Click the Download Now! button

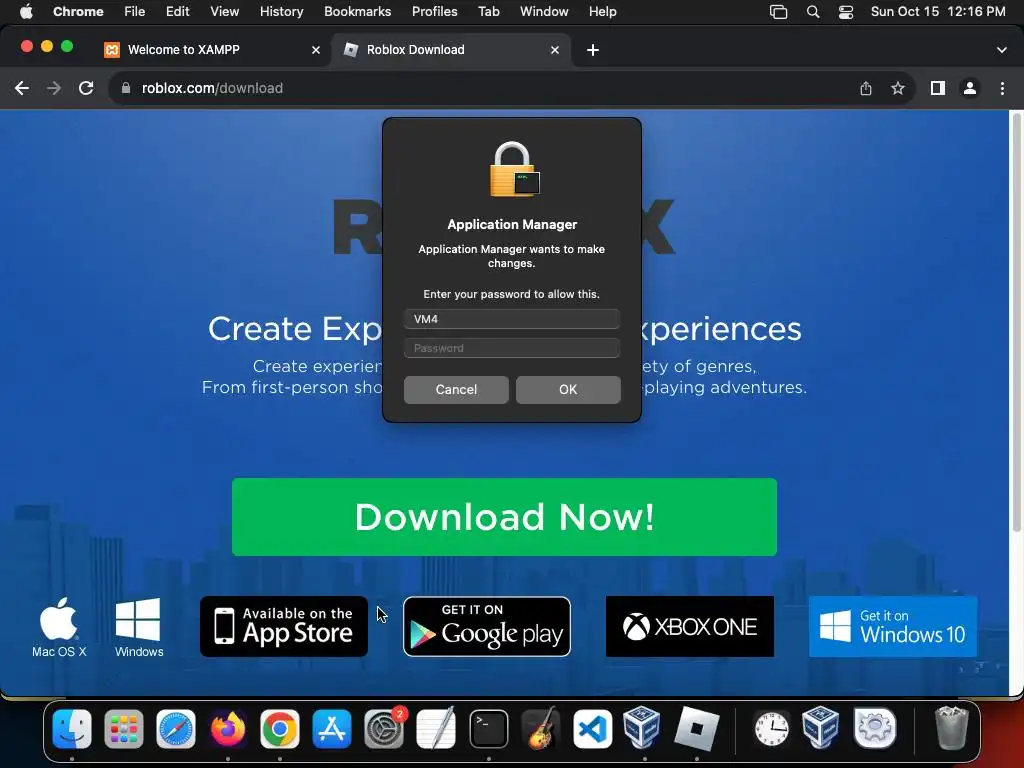point(504,517)
